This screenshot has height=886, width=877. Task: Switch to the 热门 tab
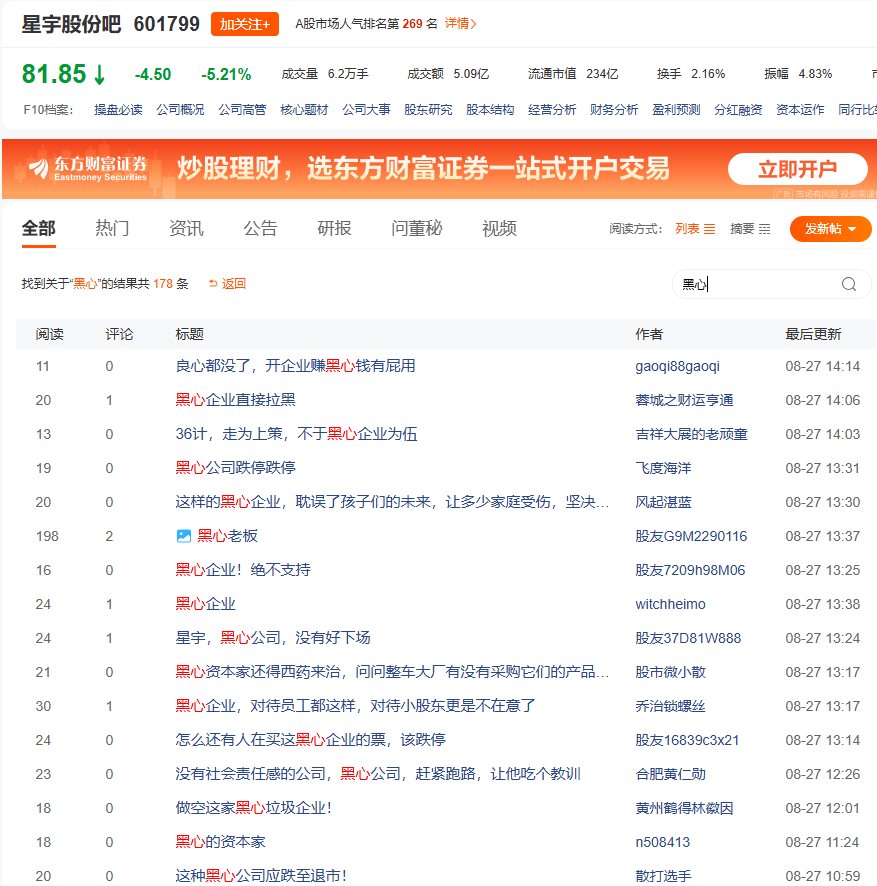click(112, 228)
